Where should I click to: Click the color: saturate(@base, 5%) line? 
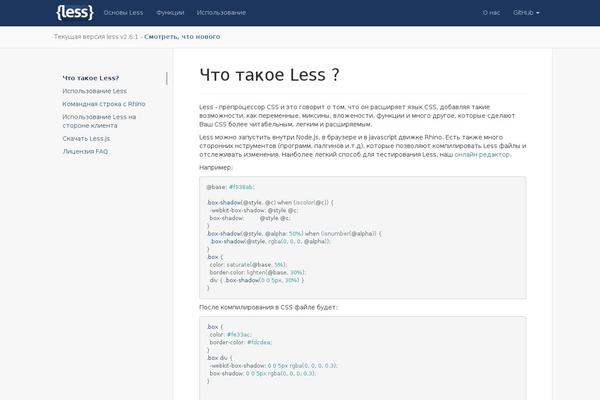tap(248, 265)
